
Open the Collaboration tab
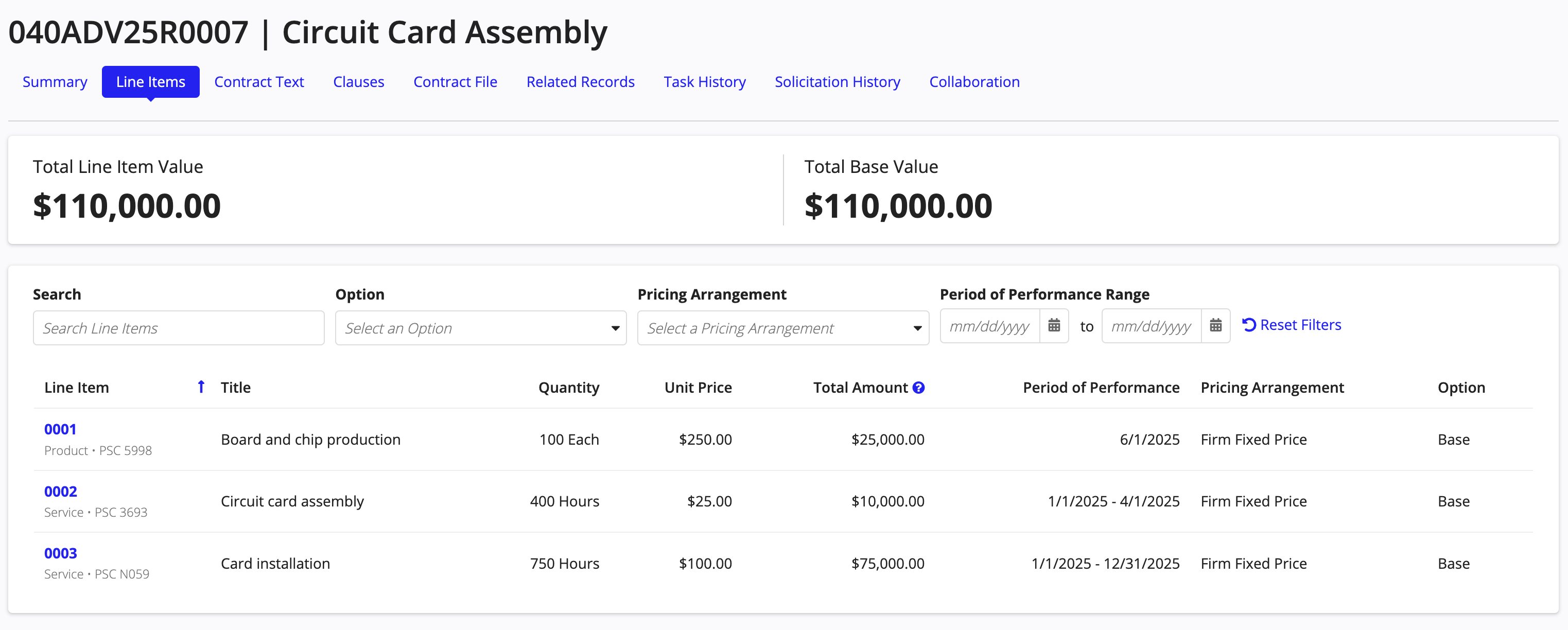point(974,81)
